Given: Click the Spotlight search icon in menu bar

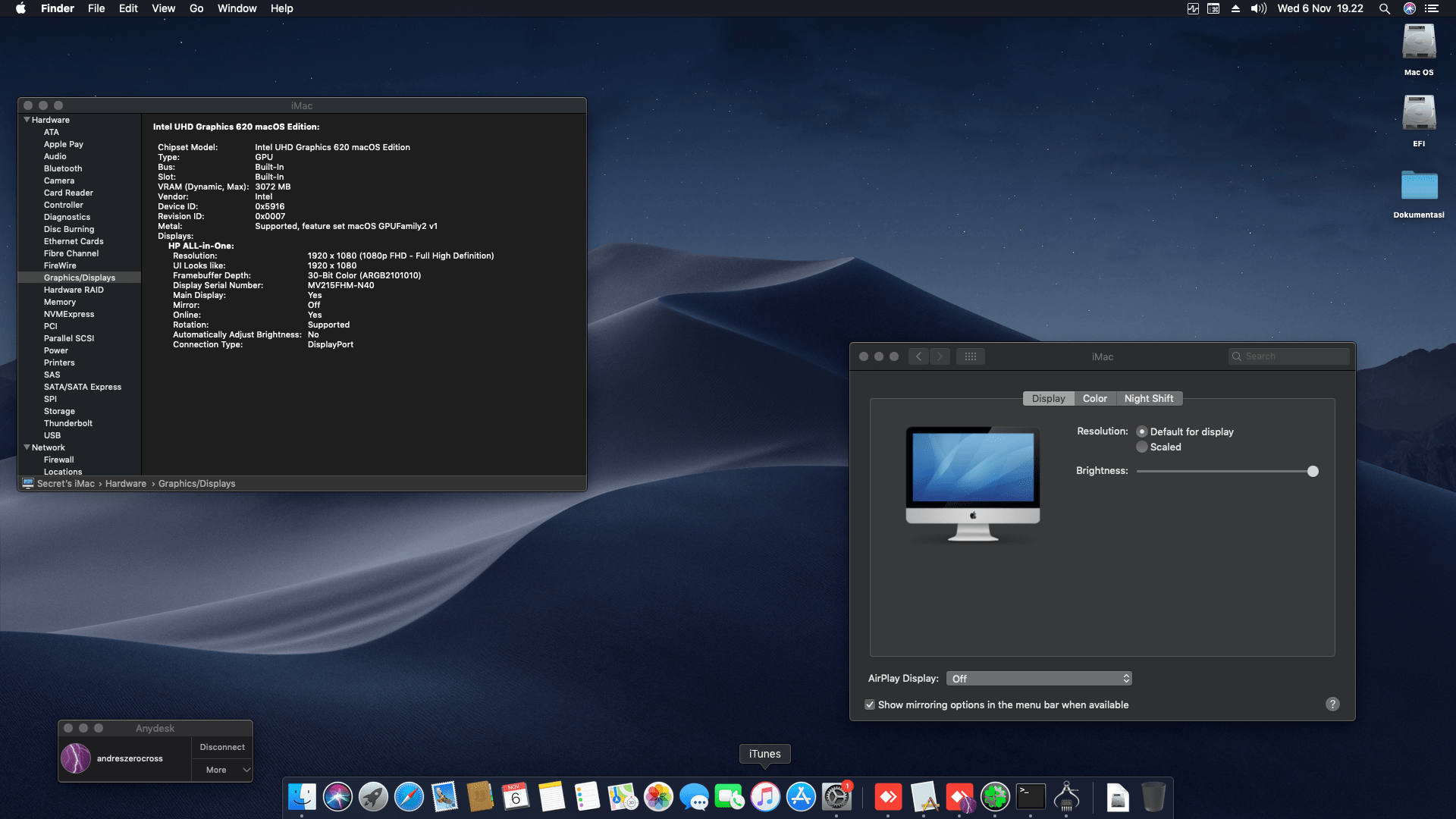Looking at the screenshot, I should pyautogui.click(x=1385, y=8).
